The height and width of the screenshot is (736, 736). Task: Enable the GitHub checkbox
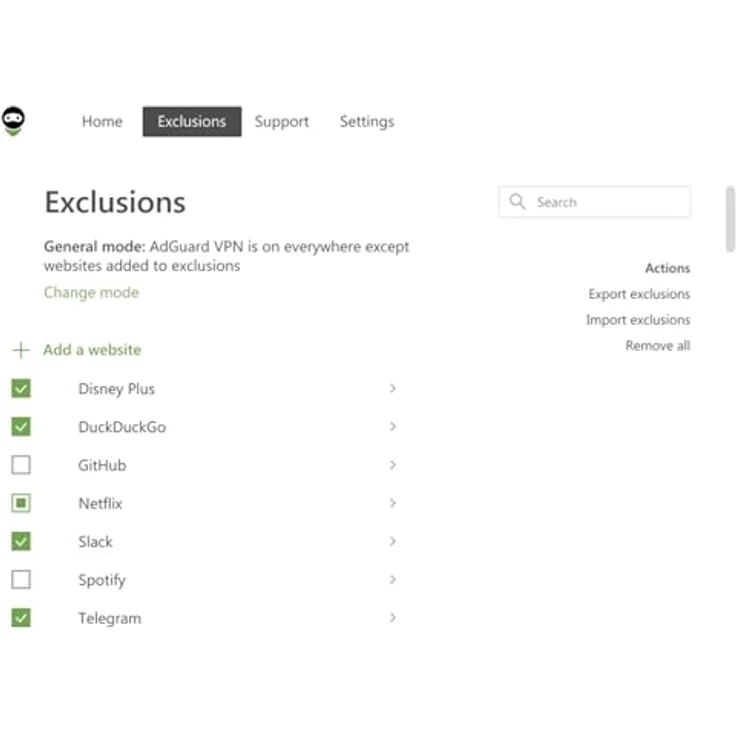pyautogui.click(x=21, y=465)
